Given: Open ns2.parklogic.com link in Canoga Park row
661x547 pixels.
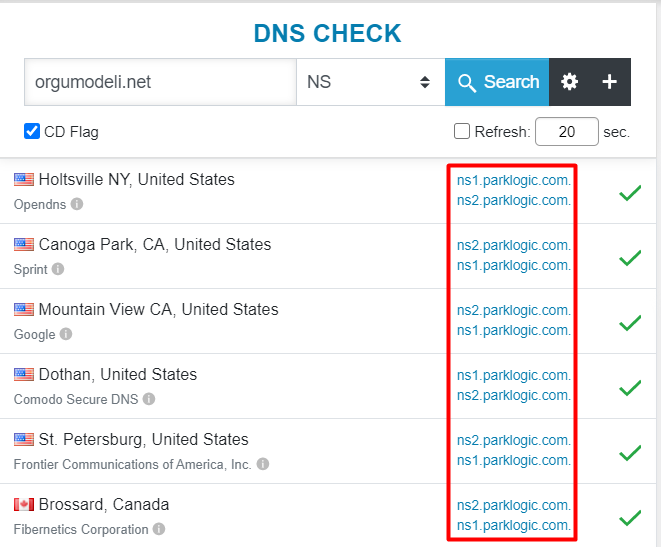Looking at the screenshot, I should (x=514, y=245).
